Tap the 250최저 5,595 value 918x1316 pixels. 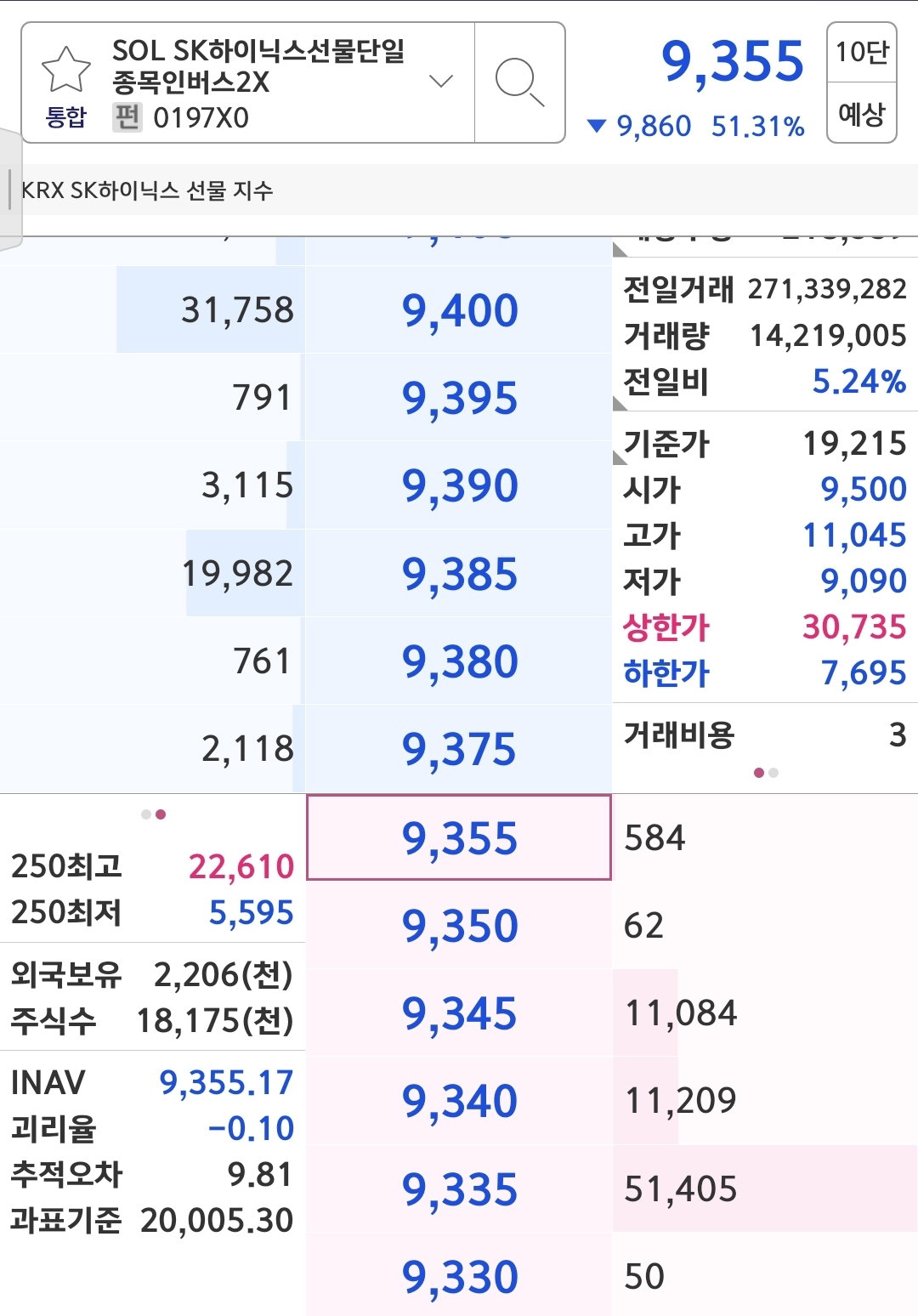click(x=251, y=913)
